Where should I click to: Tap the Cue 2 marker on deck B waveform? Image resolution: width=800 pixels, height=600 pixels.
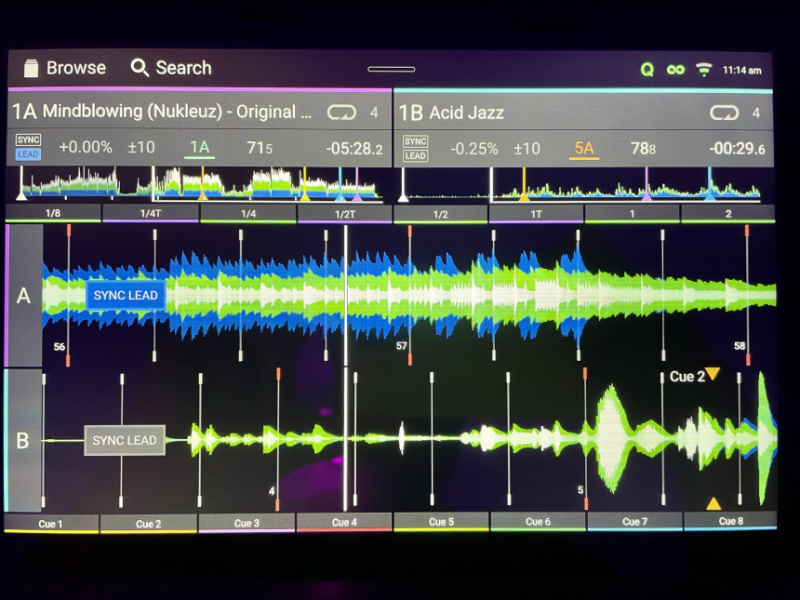[694, 376]
